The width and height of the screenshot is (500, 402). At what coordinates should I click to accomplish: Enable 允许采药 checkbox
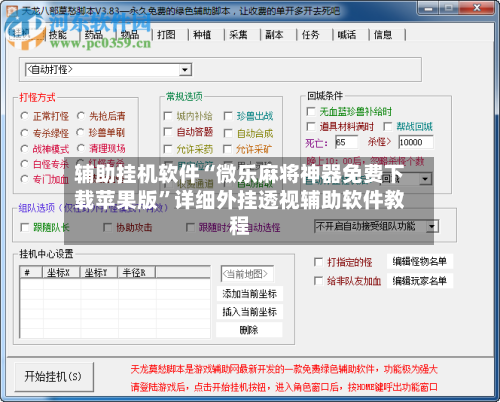(x=168, y=149)
